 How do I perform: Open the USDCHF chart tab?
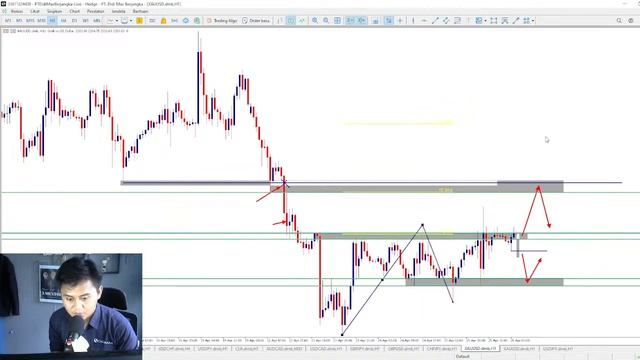[174, 349]
